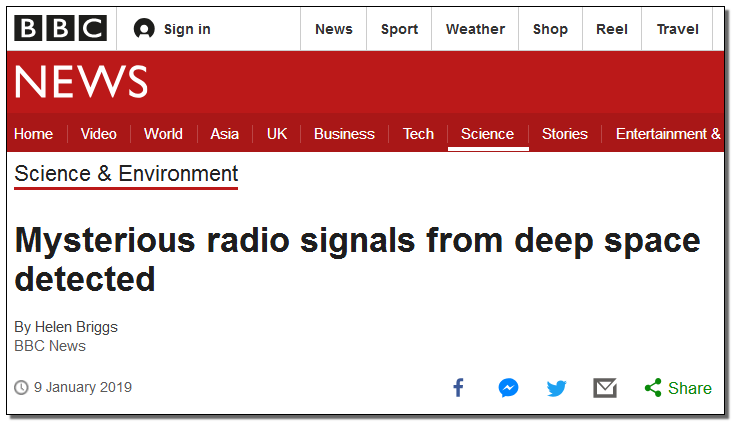
Task: Click the Sign in link
Action: (187, 29)
